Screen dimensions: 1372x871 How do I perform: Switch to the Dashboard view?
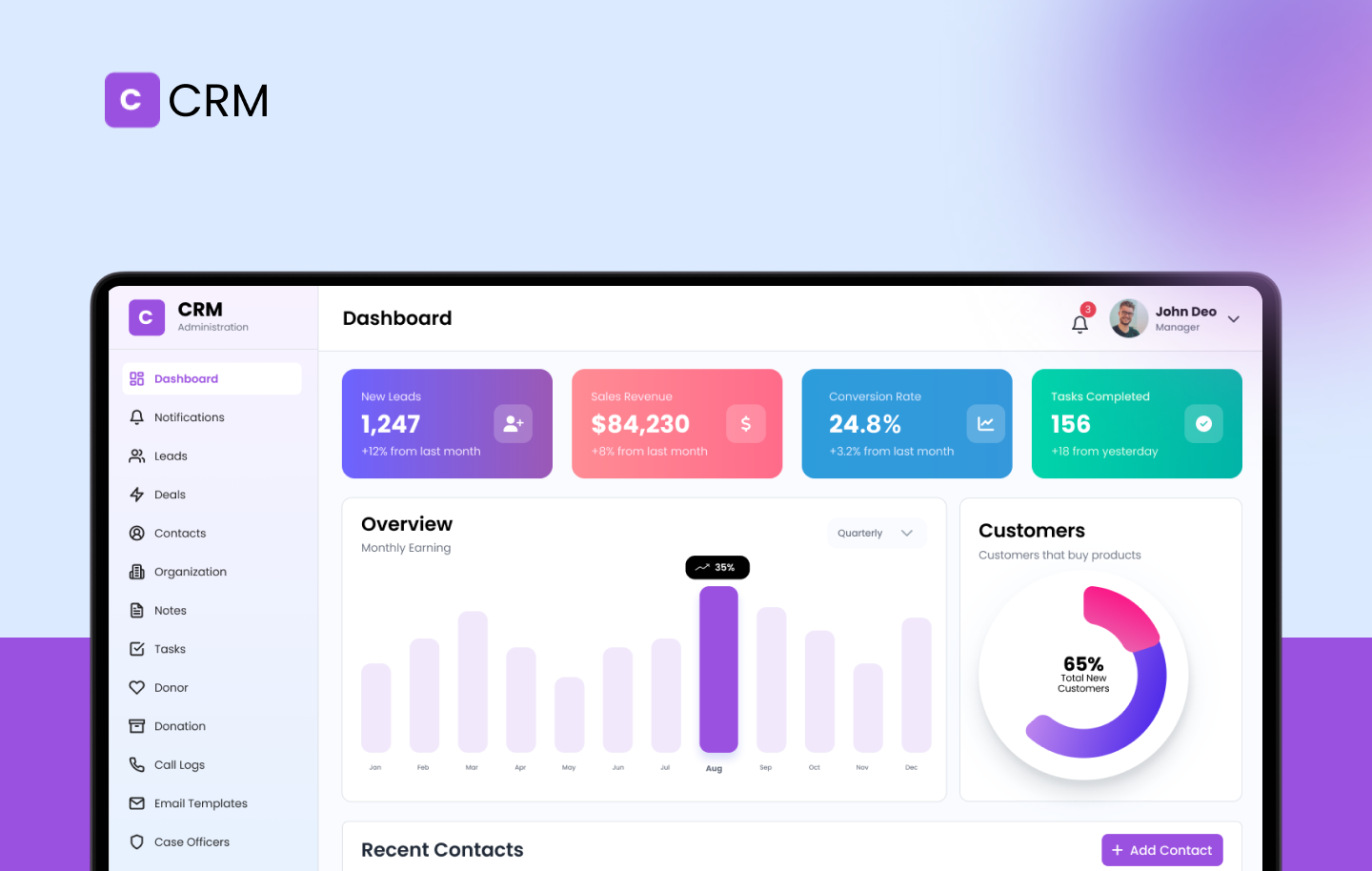(x=186, y=378)
